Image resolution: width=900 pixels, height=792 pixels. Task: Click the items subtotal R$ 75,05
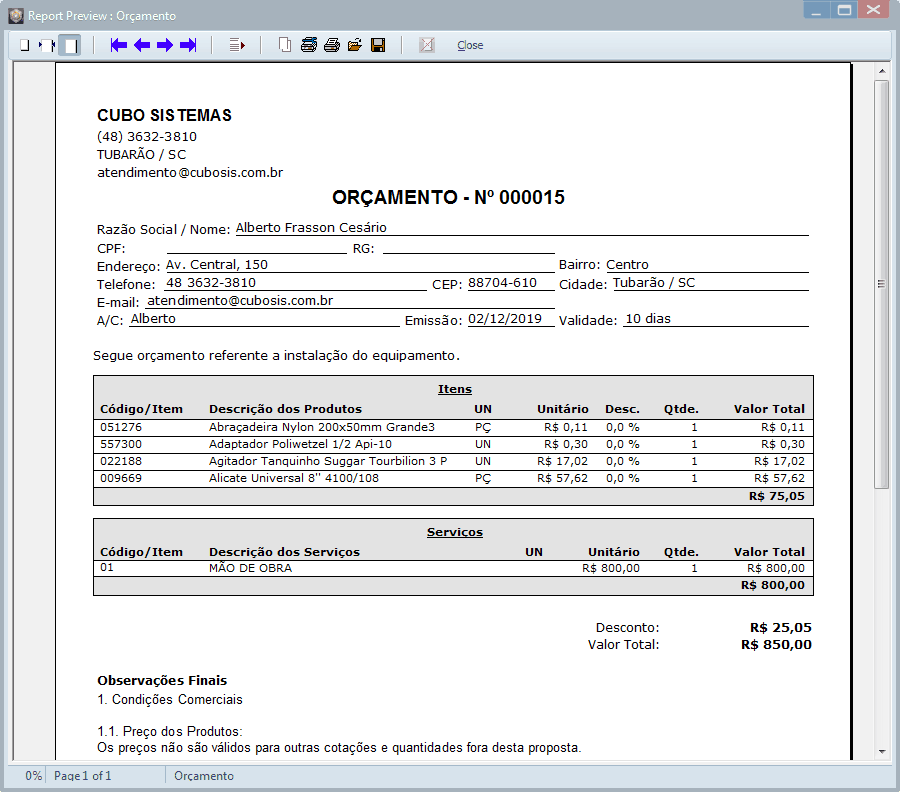[777, 496]
